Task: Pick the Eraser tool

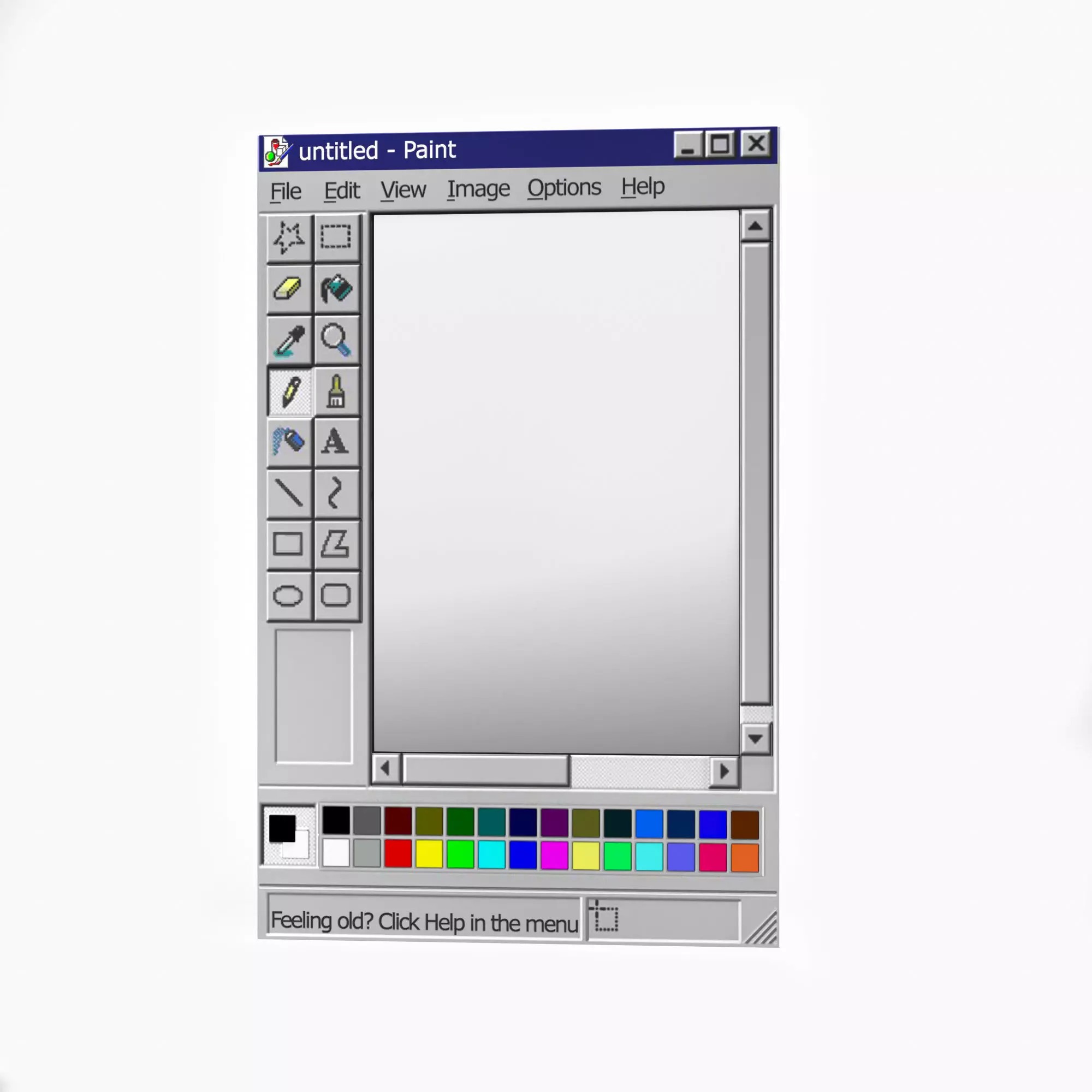Action: (289, 288)
